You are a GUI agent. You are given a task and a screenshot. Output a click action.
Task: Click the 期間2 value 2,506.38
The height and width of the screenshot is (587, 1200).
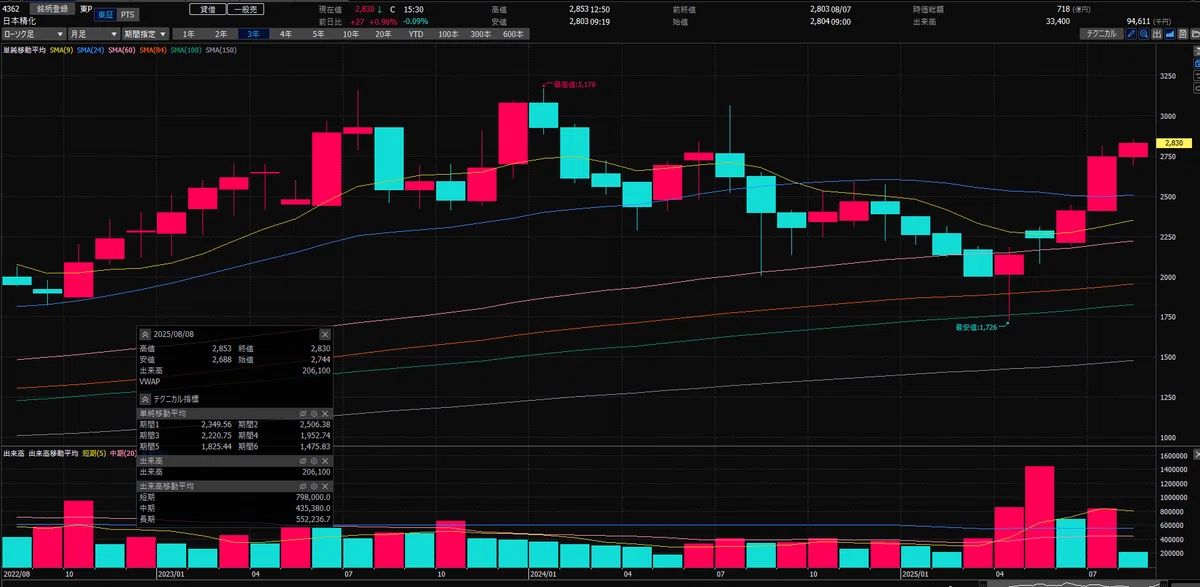pos(315,424)
